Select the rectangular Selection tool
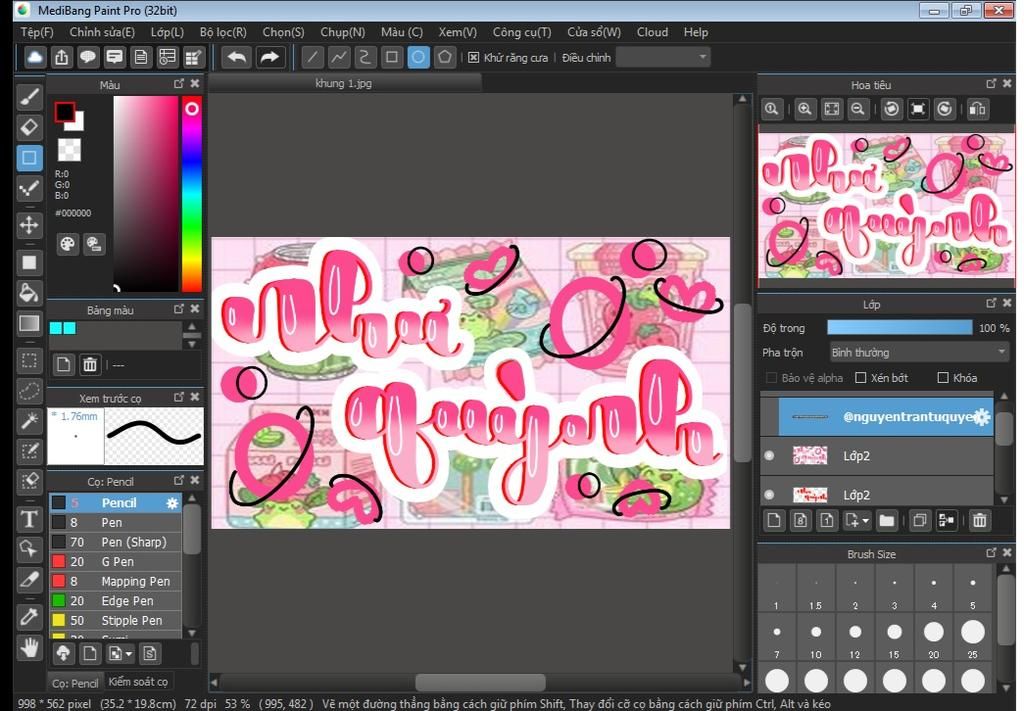Image resolution: width=1024 pixels, height=711 pixels. pyautogui.click(x=29, y=360)
